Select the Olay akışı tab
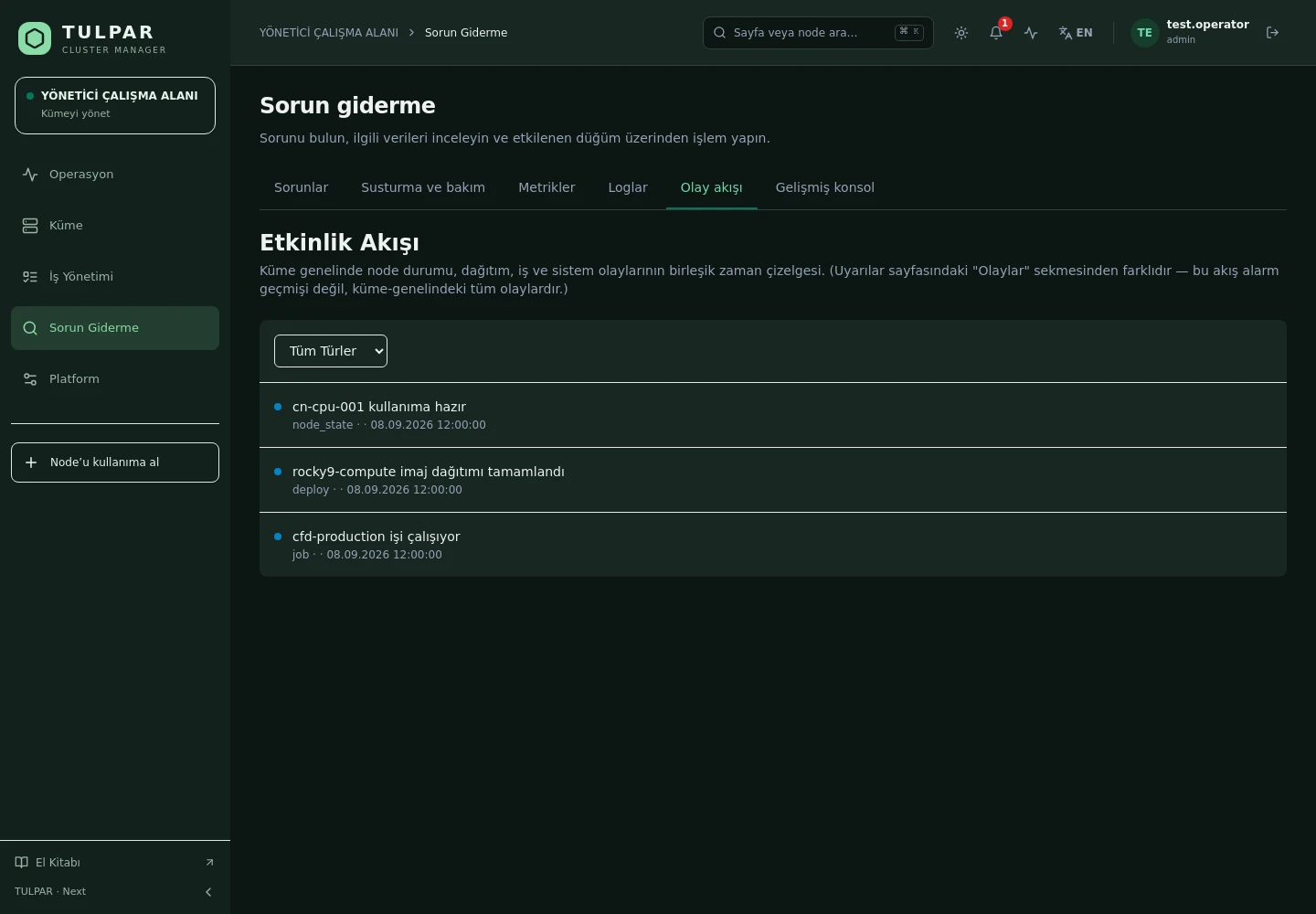Viewport: 1316px width, 914px height. 712,187
